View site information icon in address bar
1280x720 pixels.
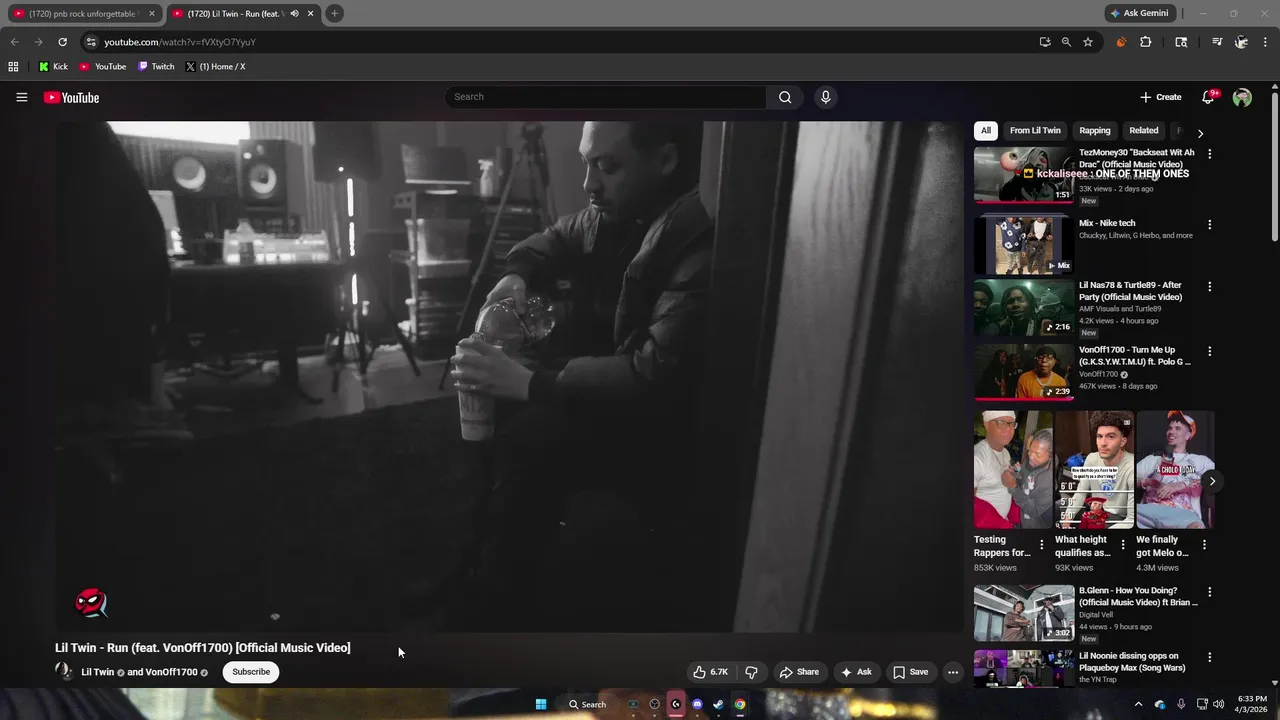coord(90,42)
